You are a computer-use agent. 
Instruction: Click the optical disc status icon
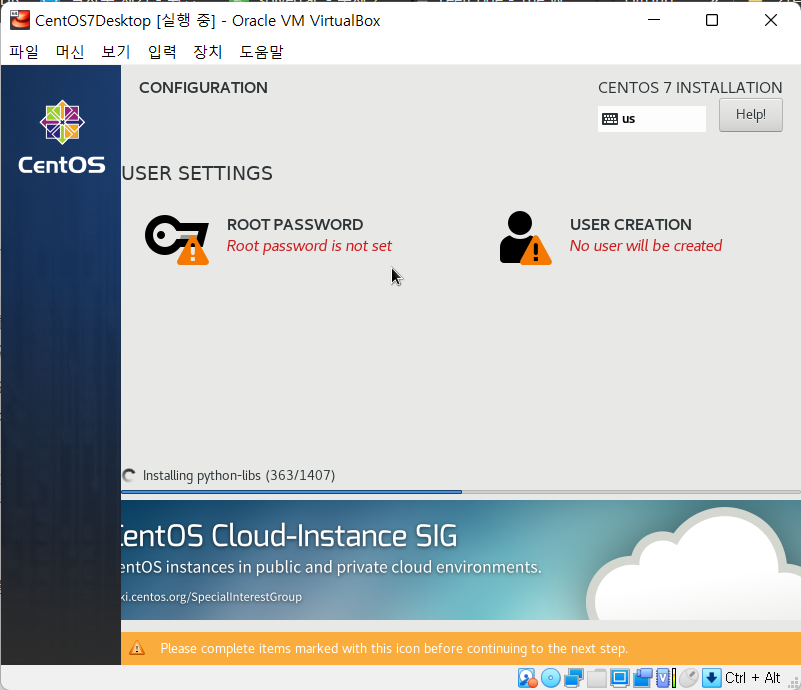(550, 678)
